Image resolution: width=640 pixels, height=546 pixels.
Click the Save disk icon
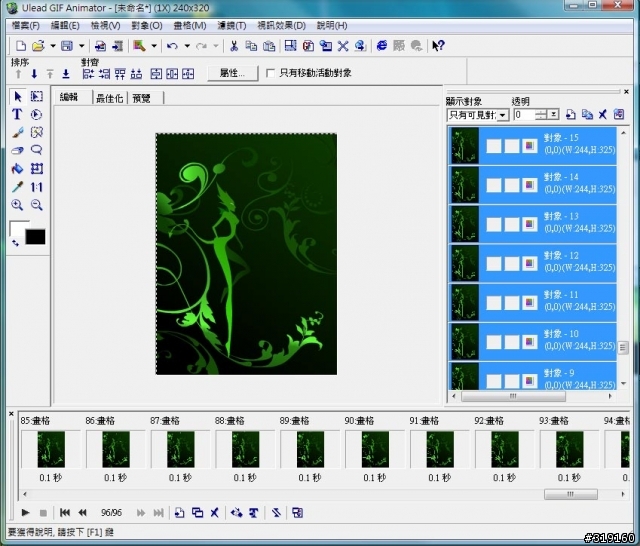coord(67,46)
